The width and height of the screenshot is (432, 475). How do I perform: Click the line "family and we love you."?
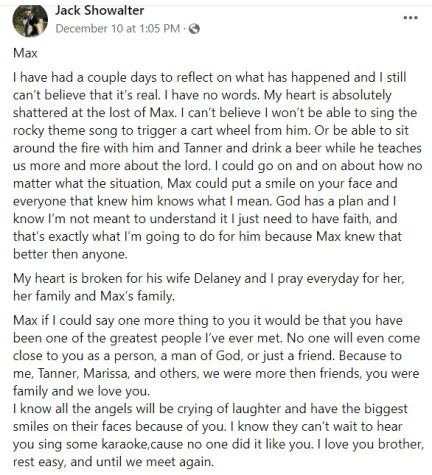[81, 391]
